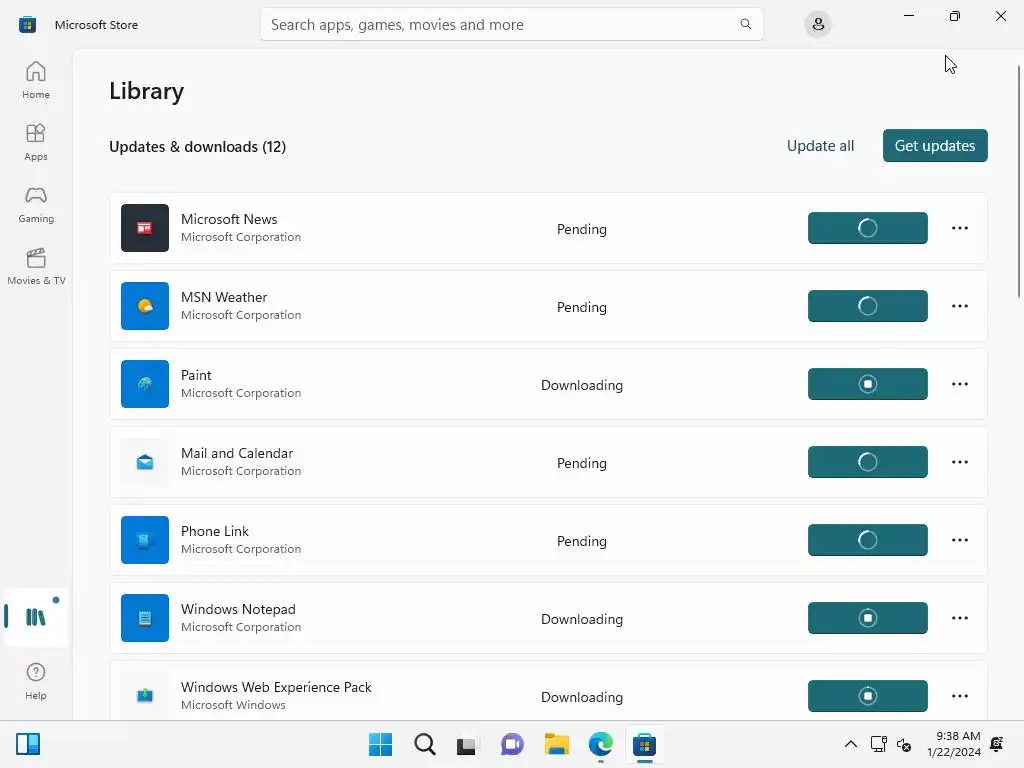Show hidden system tray icons
Image resolution: width=1024 pixels, height=768 pixels.
click(x=850, y=744)
